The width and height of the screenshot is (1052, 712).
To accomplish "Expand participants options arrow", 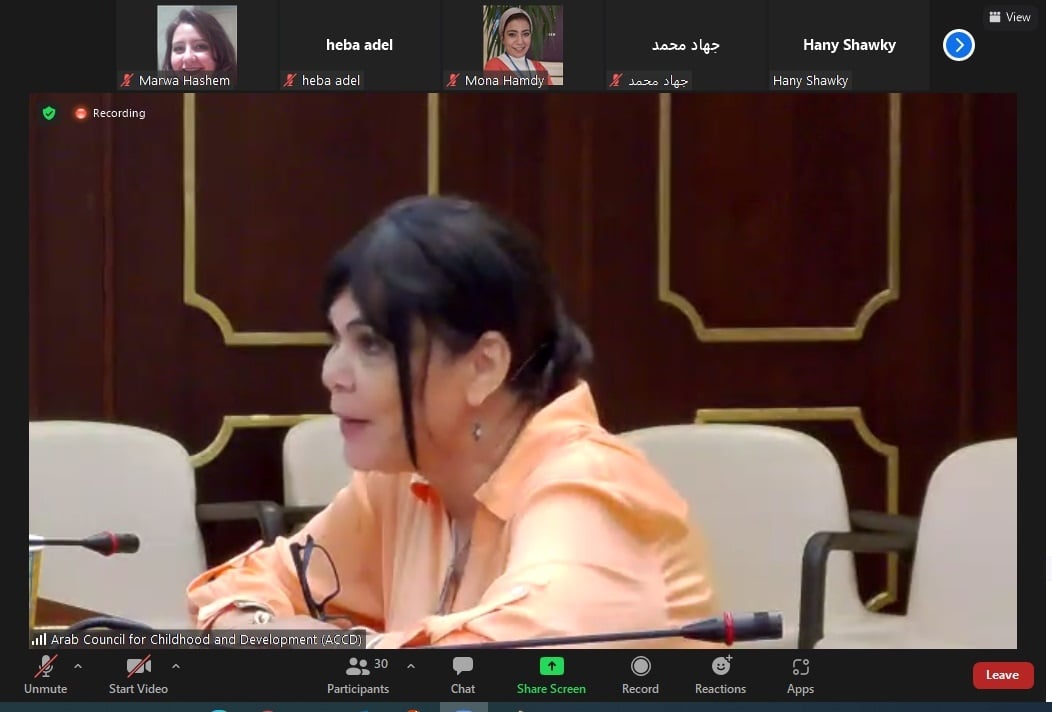I will click(x=410, y=666).
